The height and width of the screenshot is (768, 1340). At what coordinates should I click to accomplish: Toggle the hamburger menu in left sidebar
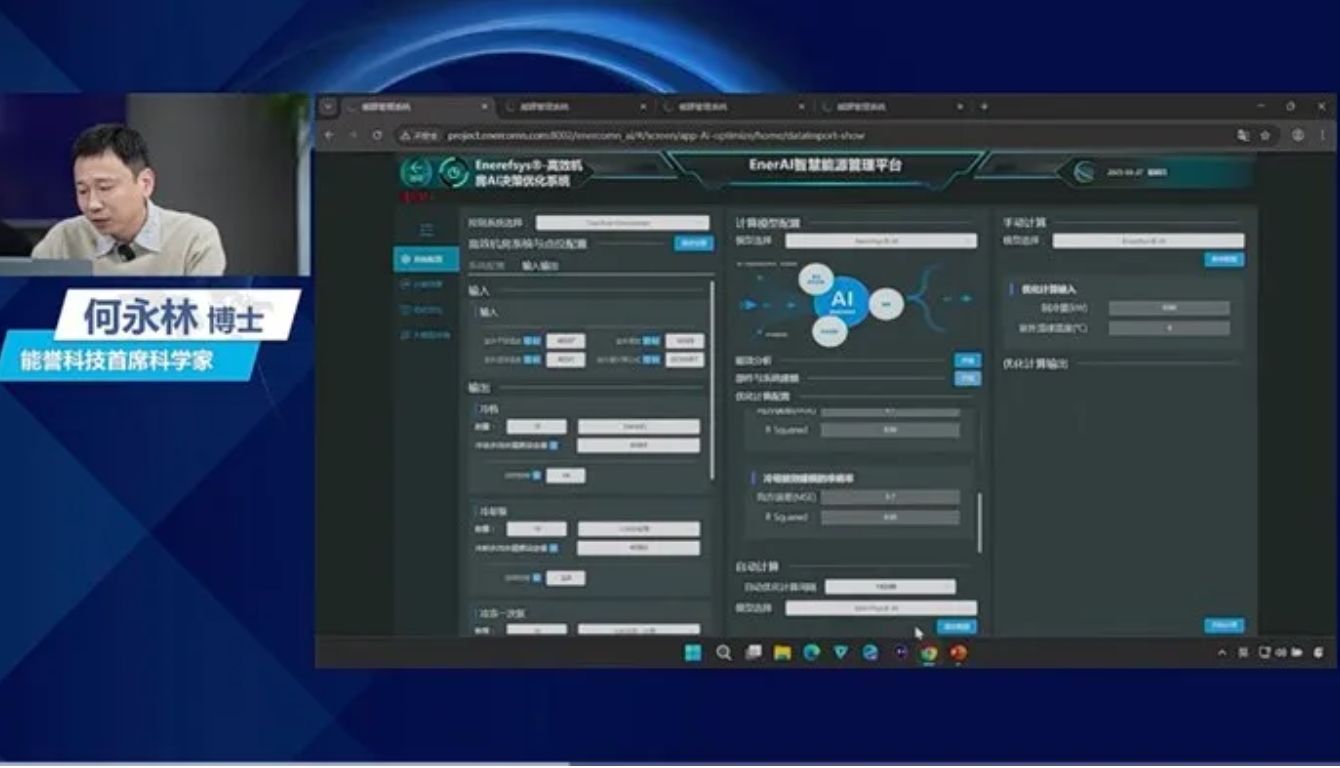point(426,229)
